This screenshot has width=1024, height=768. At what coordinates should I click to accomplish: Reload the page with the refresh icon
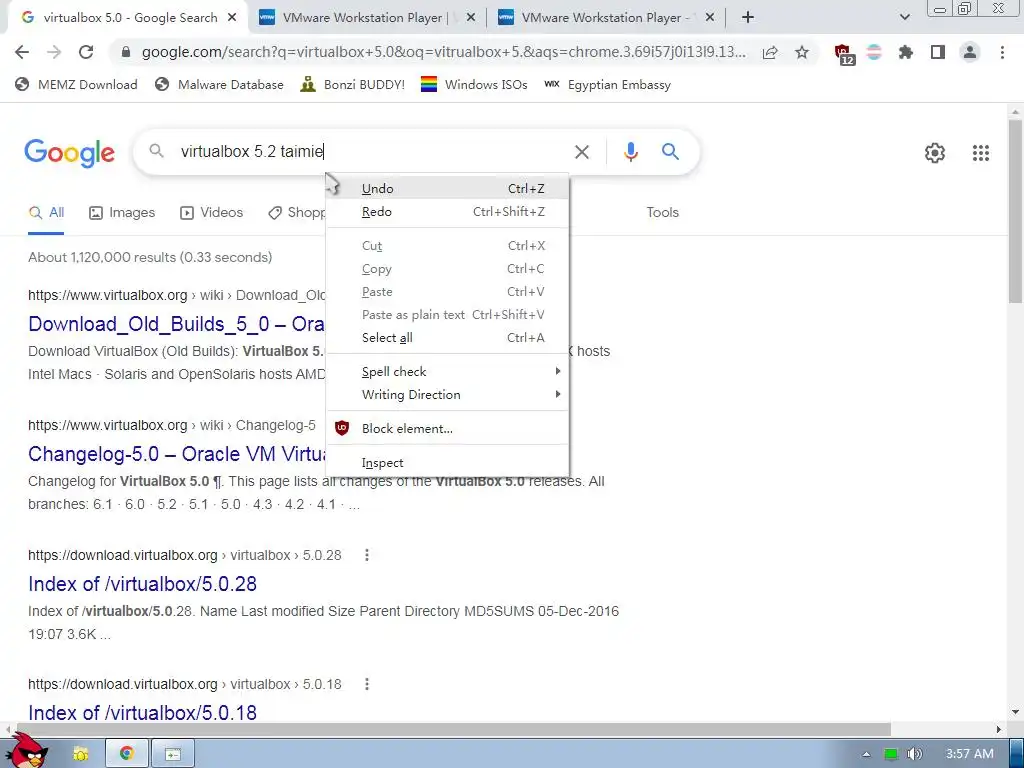click(86, 52)
